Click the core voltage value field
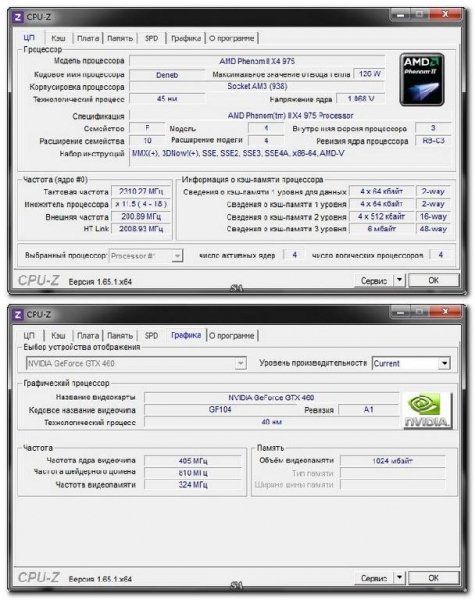Image resolution: width=475 pixels, height=600 pixels. [361, 99]
